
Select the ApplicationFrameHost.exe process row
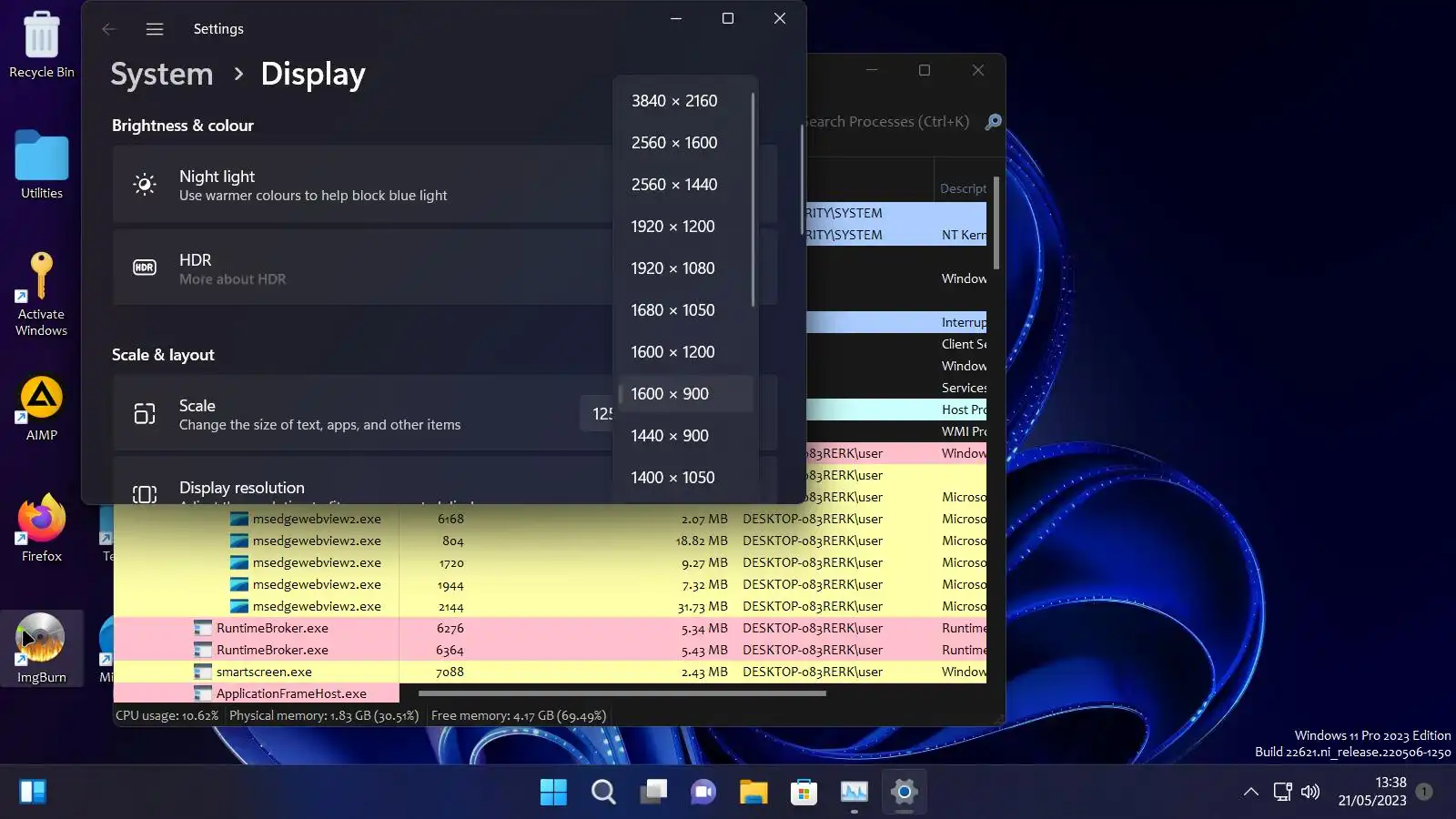[257, 693]
